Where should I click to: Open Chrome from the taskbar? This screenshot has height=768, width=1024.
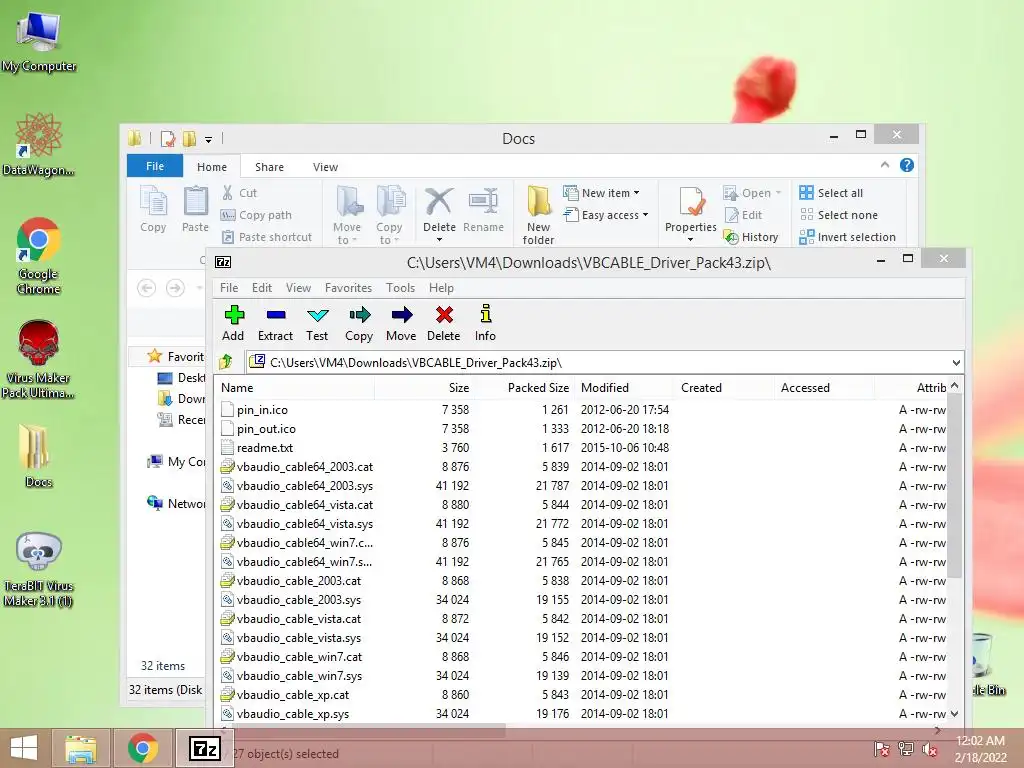click(143, 748)
